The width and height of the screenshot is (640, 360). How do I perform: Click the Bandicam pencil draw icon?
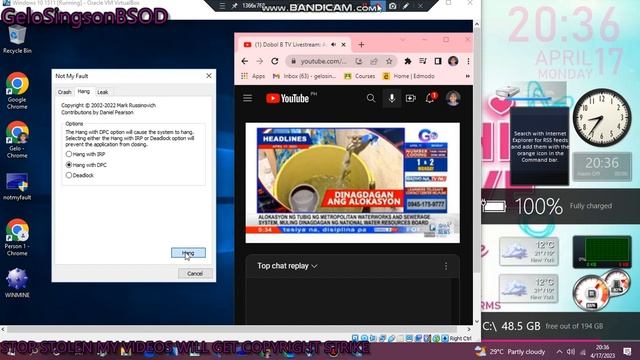pos(406,6)
